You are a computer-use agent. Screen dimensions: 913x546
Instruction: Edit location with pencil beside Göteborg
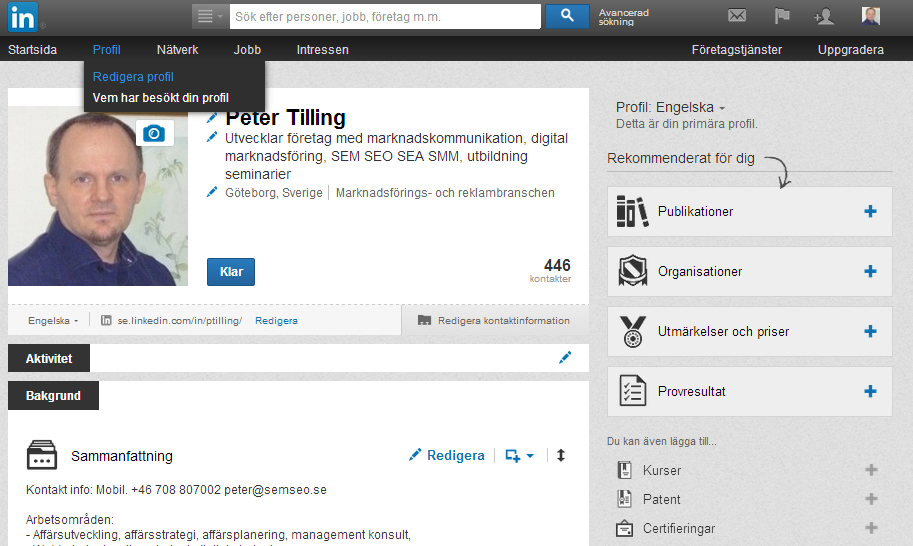(212, 192)
